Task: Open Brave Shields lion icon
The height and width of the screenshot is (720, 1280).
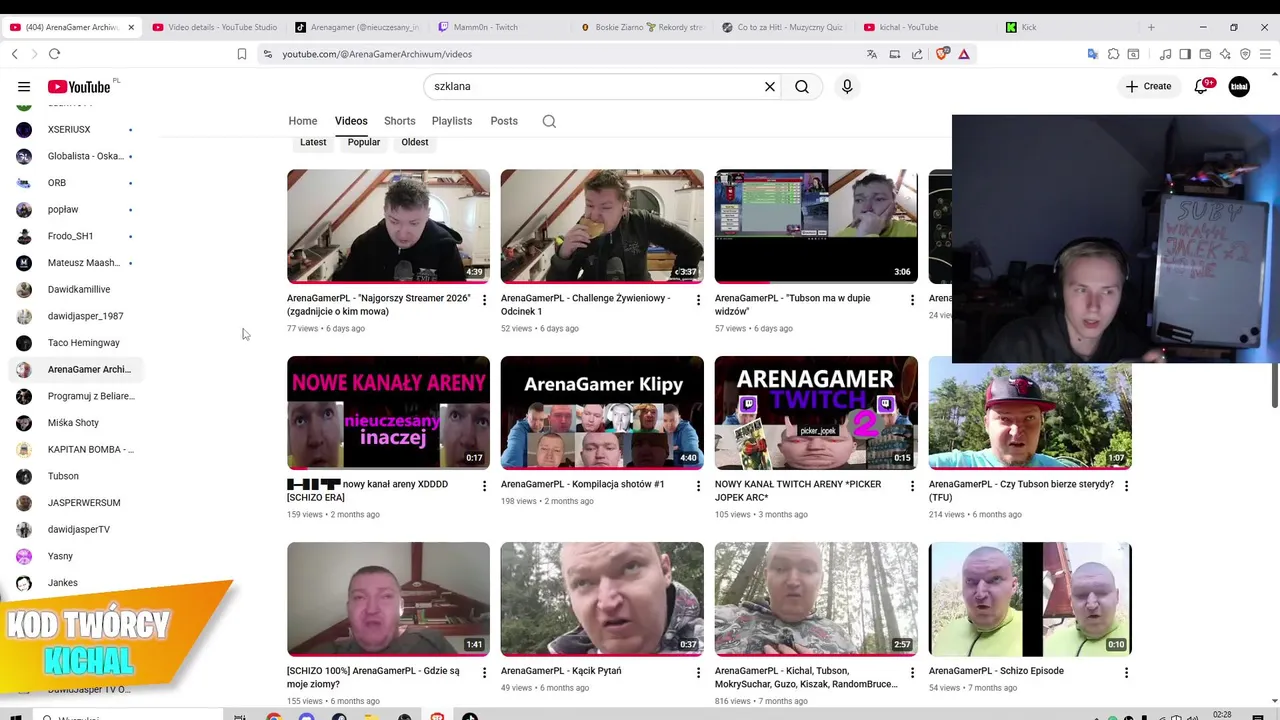Action: pyautogui.click(x=941, y=54)
